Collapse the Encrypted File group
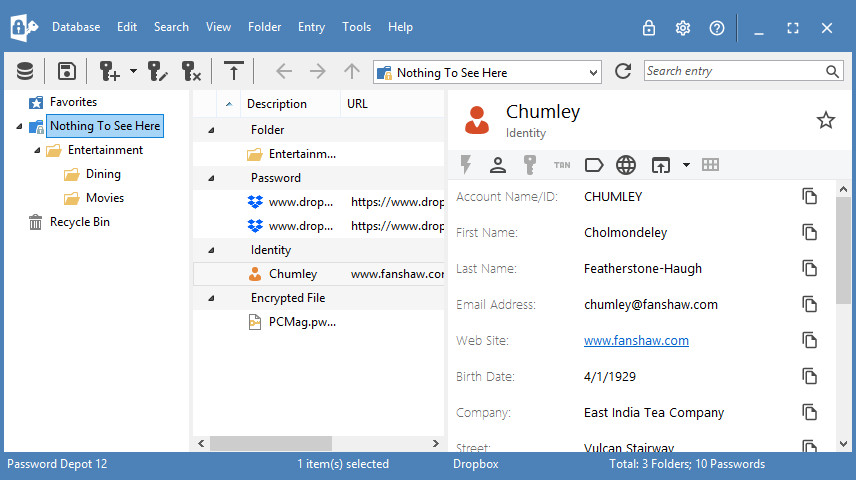Image resolution: width=856 pixels, height=480 pixels. pos(211,298)
